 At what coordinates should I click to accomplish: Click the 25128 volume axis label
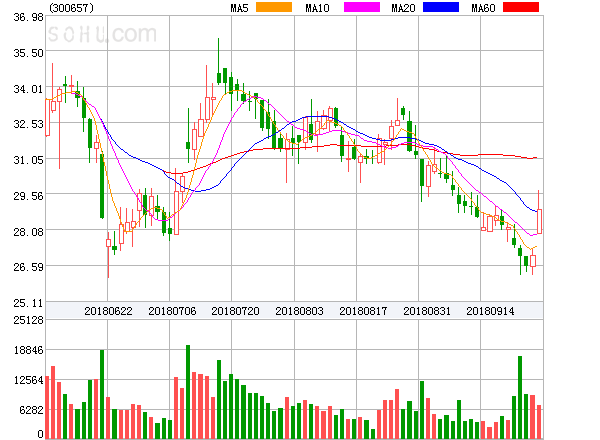click(28, 320)
